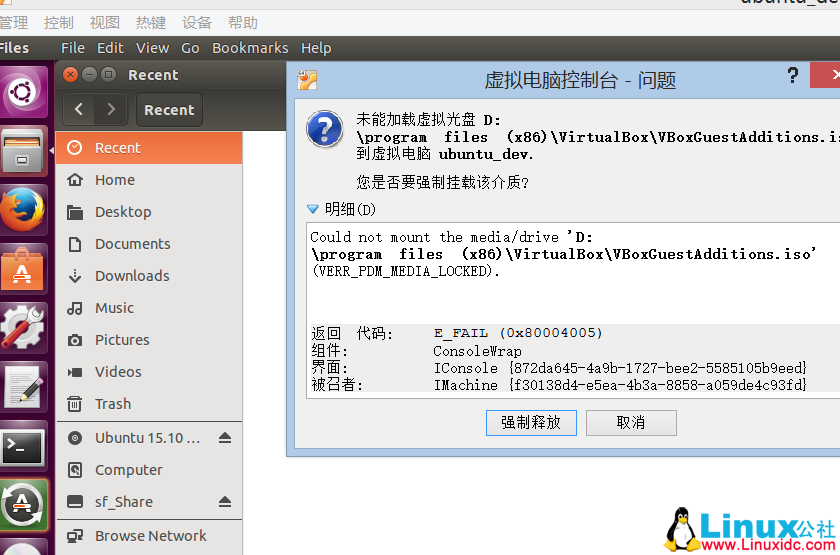Click the Desktop folder icon in sidebar
The height and width of the screenshot is (555, 840).
click(x=74, y=212)
